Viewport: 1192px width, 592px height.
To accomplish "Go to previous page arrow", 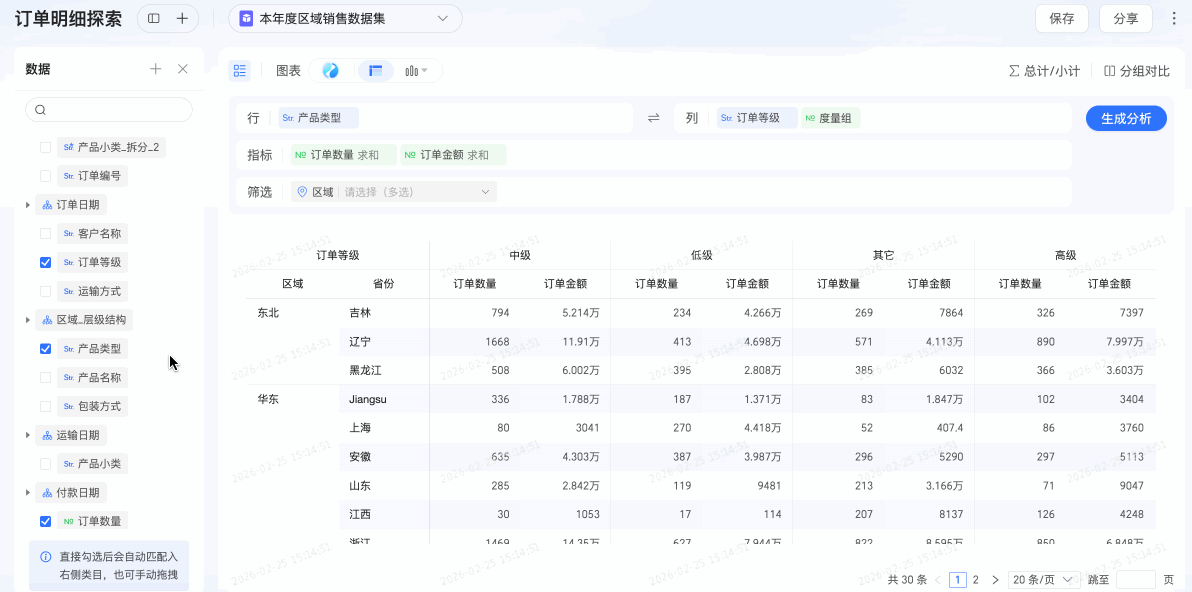I will click(x=938, y=580).
